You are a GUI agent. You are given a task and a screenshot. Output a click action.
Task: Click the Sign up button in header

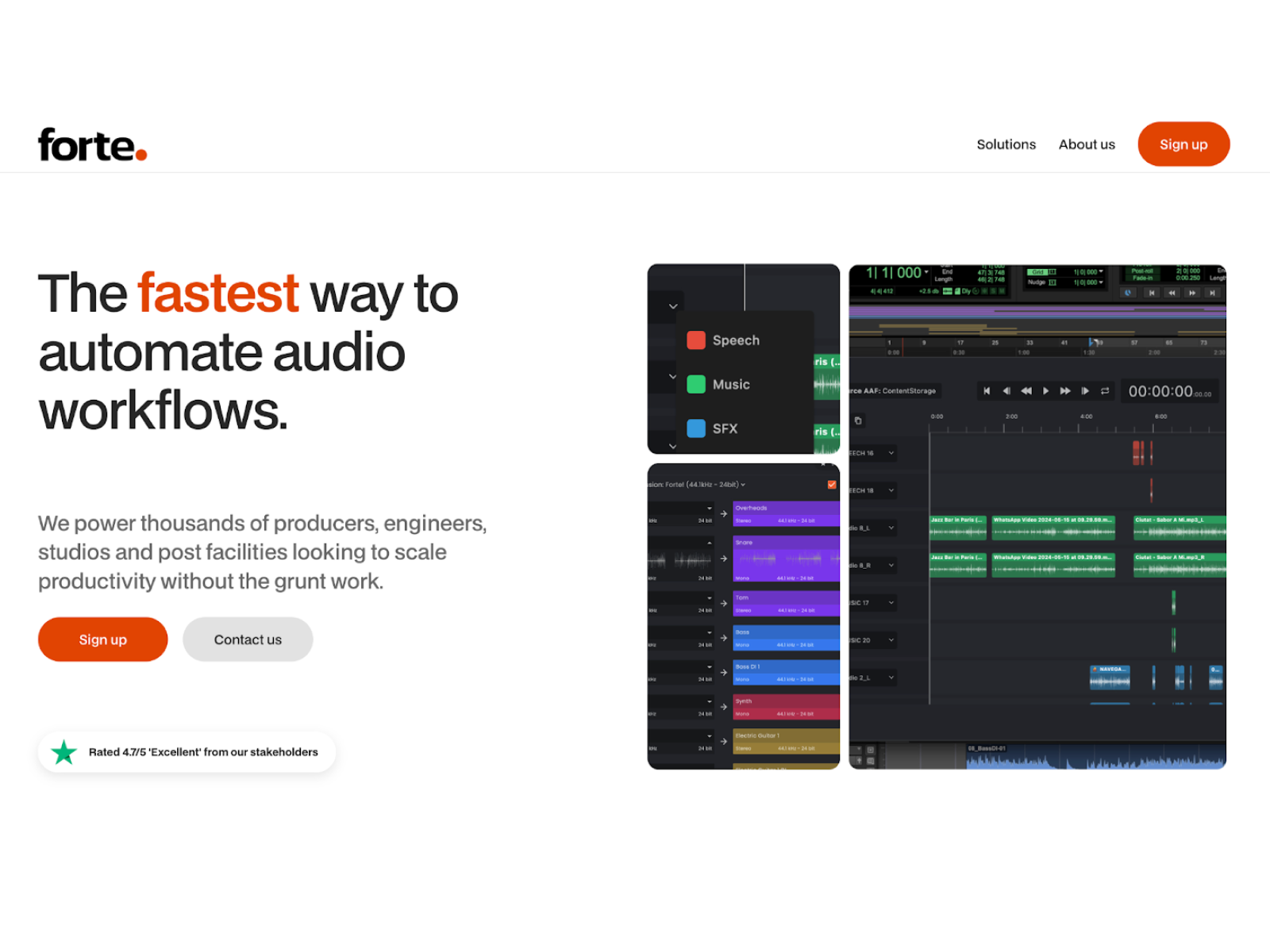point(1183,144)
